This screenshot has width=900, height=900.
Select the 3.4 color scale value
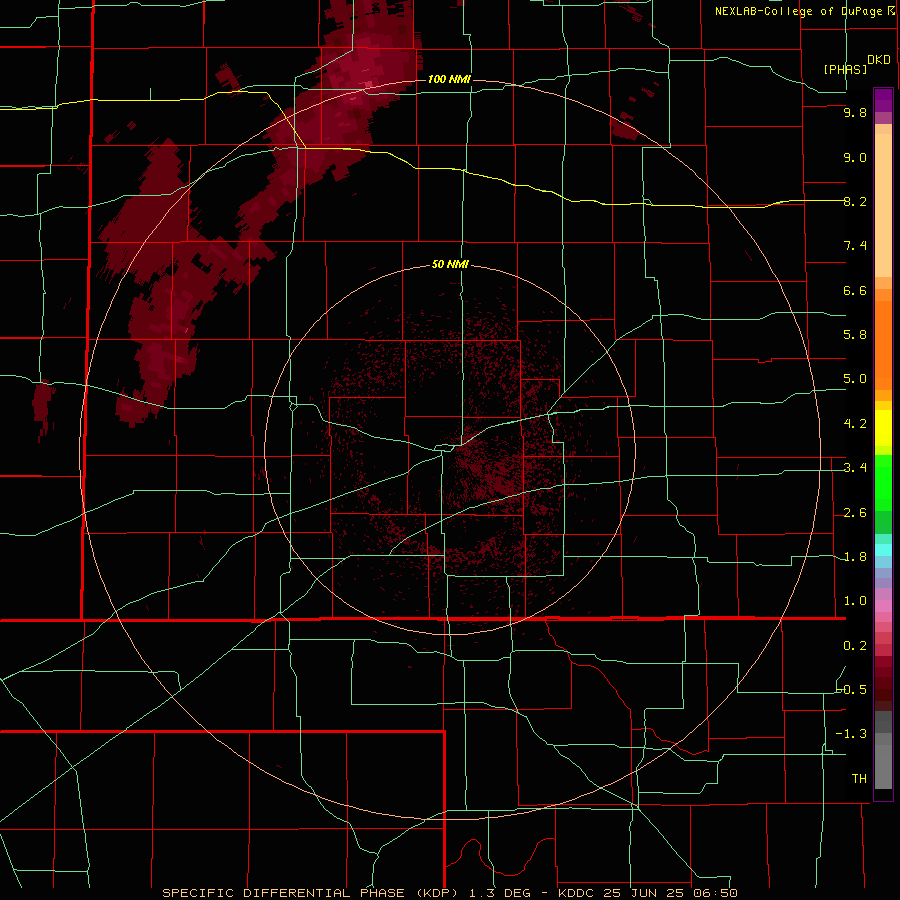(855, 468)
